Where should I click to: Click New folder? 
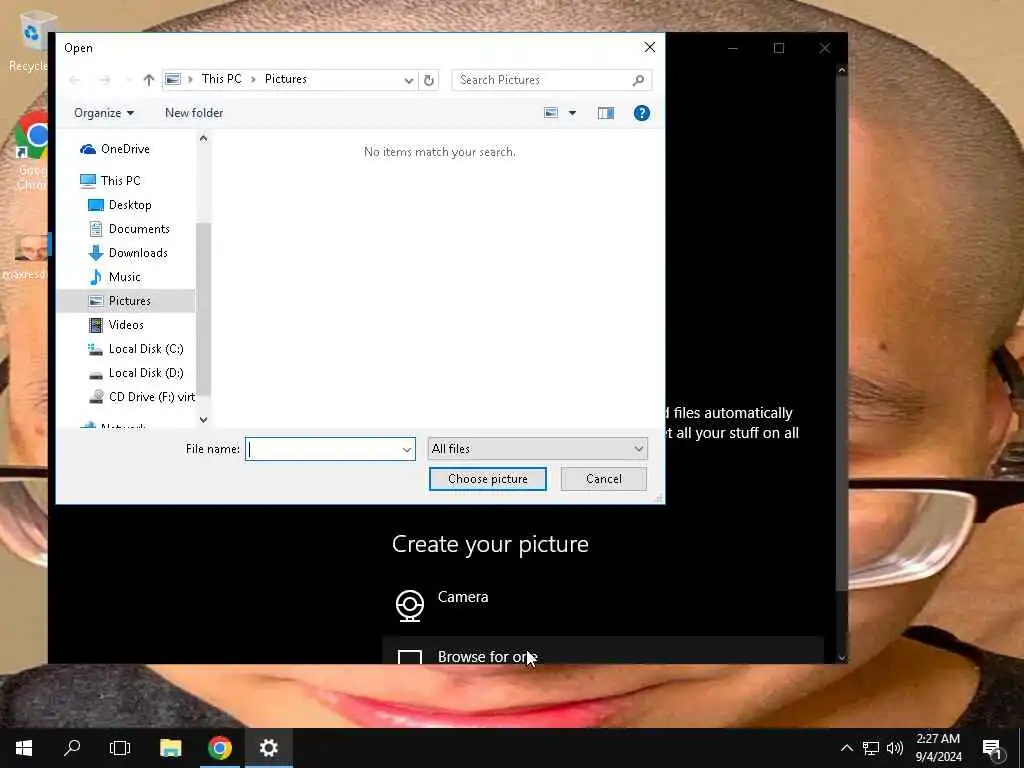[x=194, y=113]
